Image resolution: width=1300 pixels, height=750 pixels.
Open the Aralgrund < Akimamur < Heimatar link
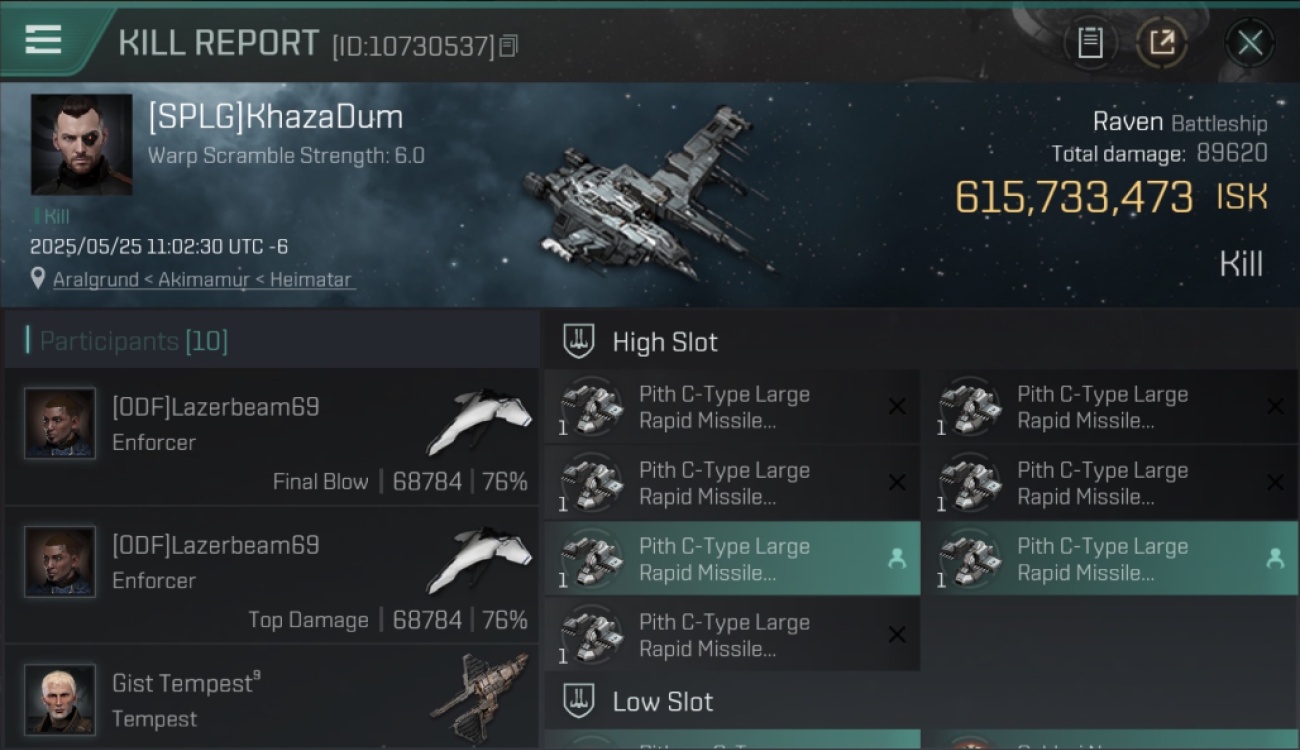[x=202, y=280]
